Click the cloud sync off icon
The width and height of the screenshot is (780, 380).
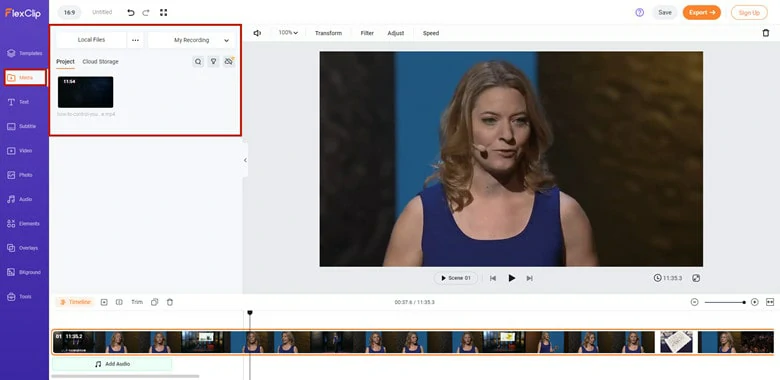(229, 62)
